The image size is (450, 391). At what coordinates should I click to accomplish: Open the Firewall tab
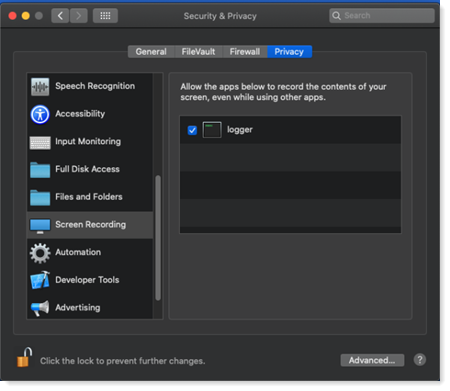click(245, 52)
